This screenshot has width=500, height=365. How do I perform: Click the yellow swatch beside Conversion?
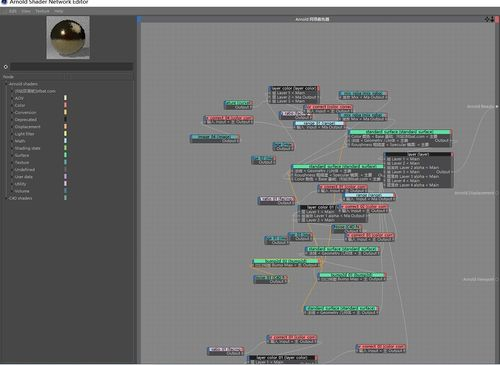(x=65, y=112)
